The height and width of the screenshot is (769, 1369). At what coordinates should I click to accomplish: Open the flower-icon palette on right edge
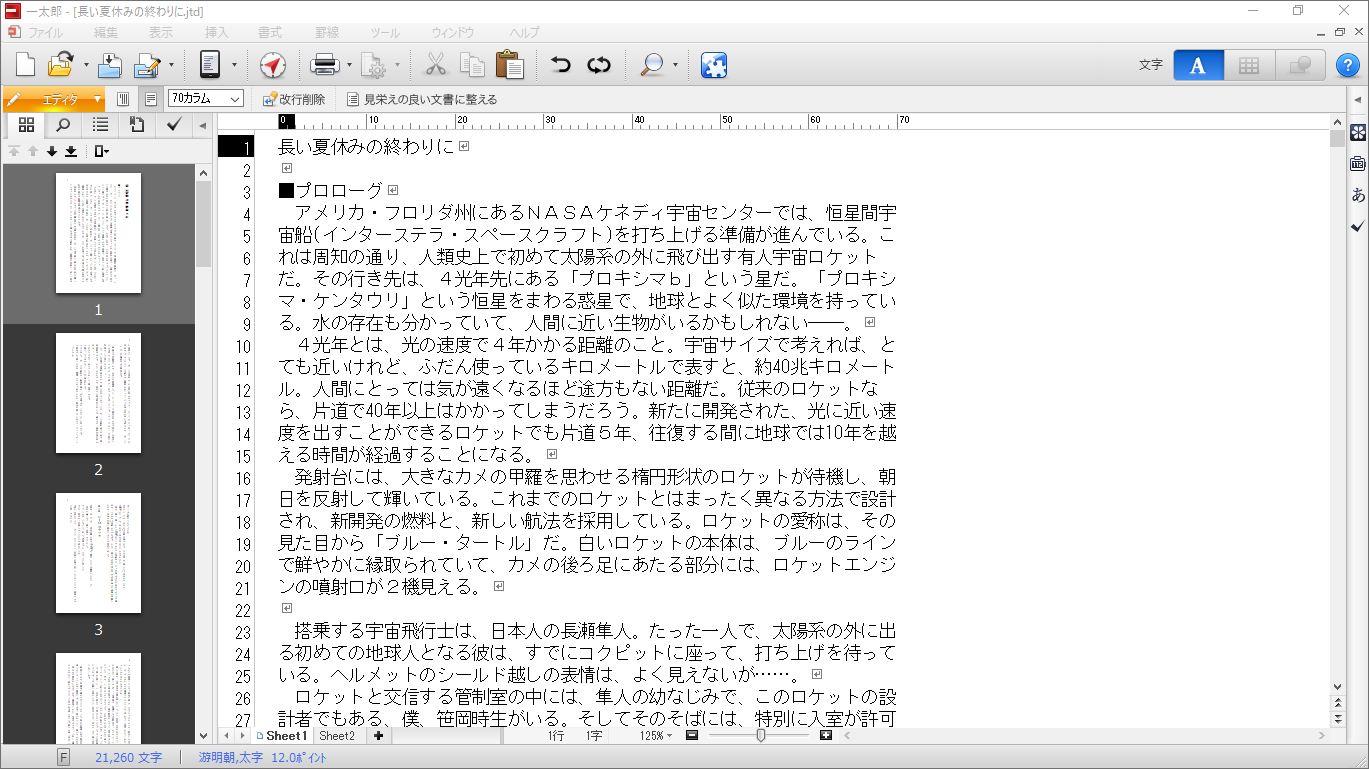coord(1358,132)
